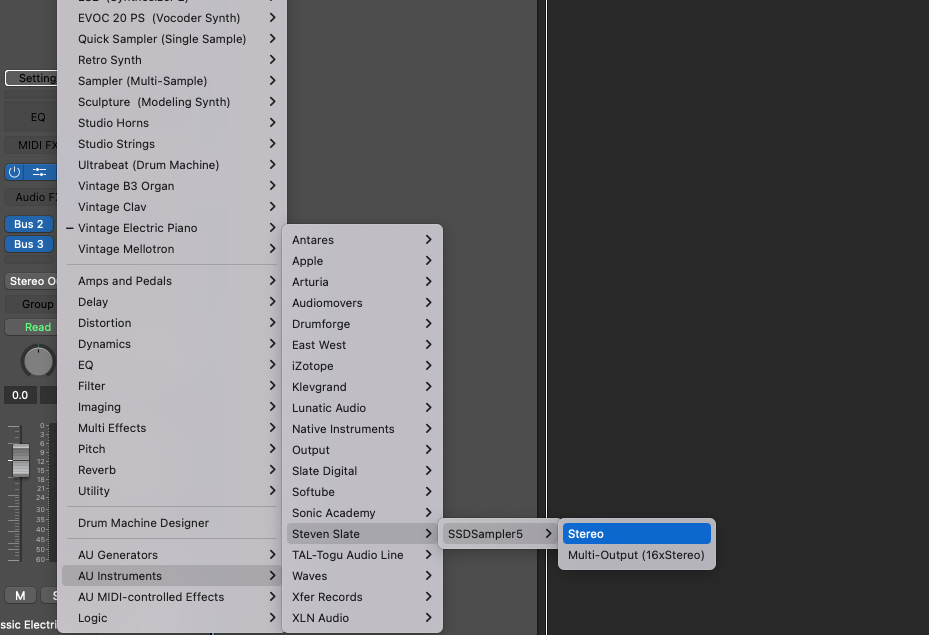Open the EQ slot on channel strip
929x635 pixels.
pos(31,117)
